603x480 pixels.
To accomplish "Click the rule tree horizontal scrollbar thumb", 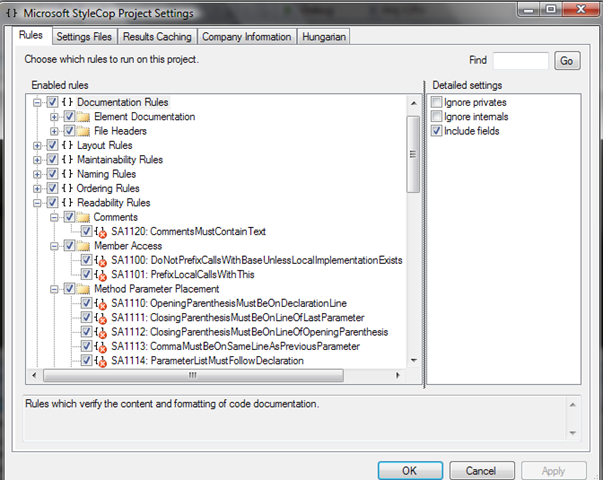I will 193,375.
